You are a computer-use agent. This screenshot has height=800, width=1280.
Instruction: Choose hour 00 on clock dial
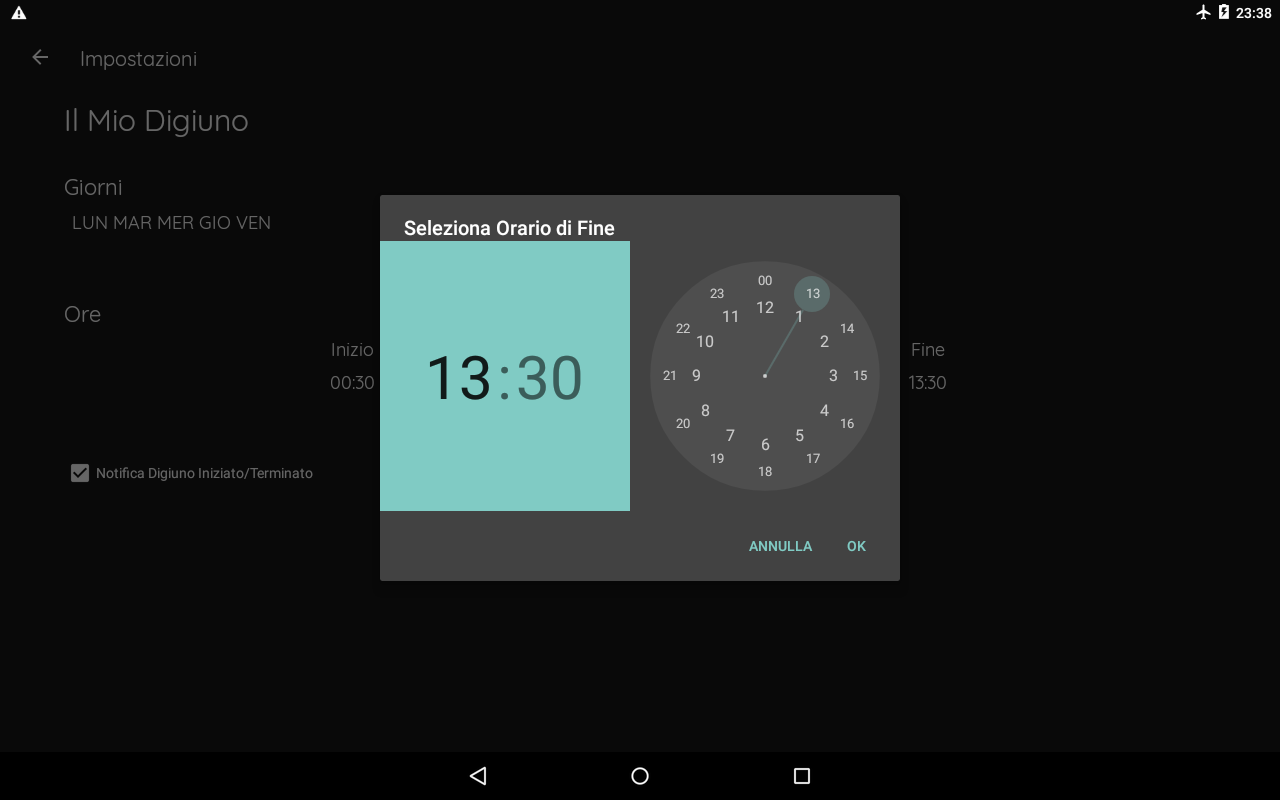click(765, 281)
